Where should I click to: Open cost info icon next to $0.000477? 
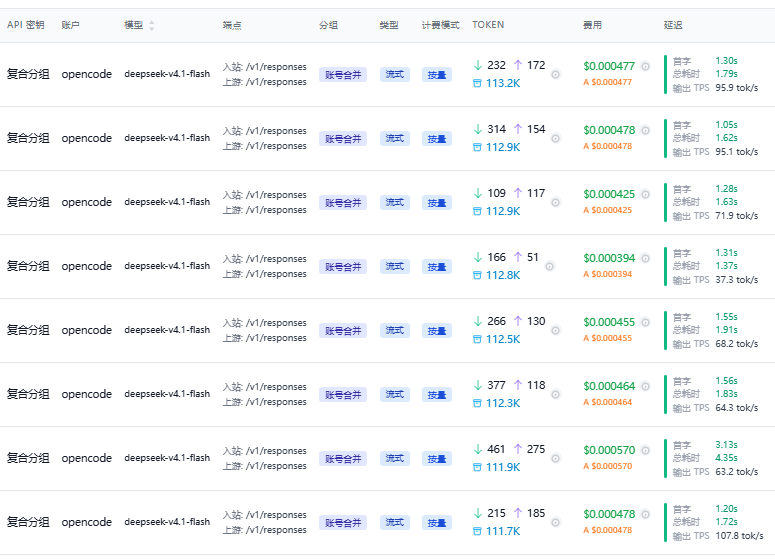point(646,66)
